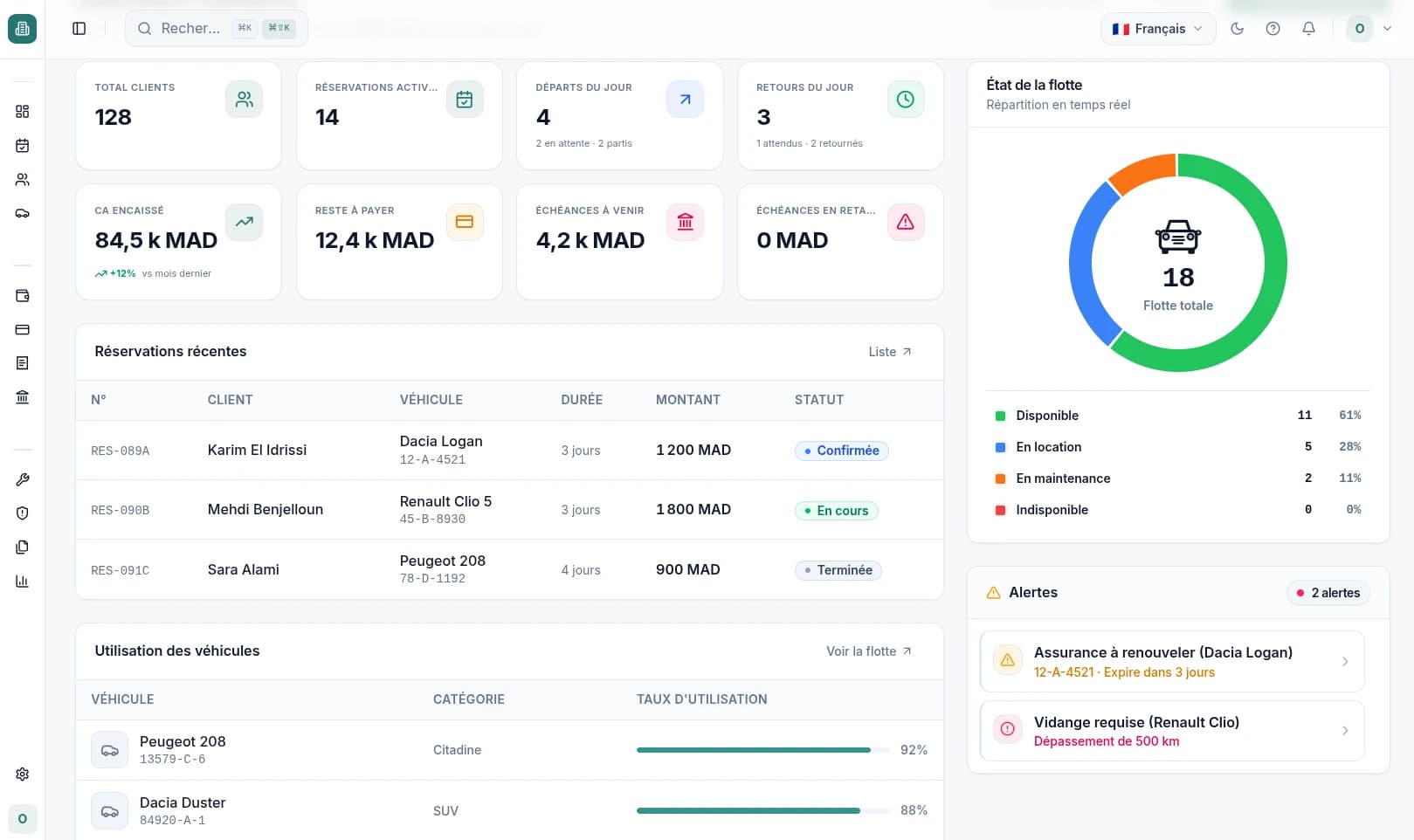Click the STATUT column header
Viewport: 1414px width, 840px height.
(x=819, y=400)
